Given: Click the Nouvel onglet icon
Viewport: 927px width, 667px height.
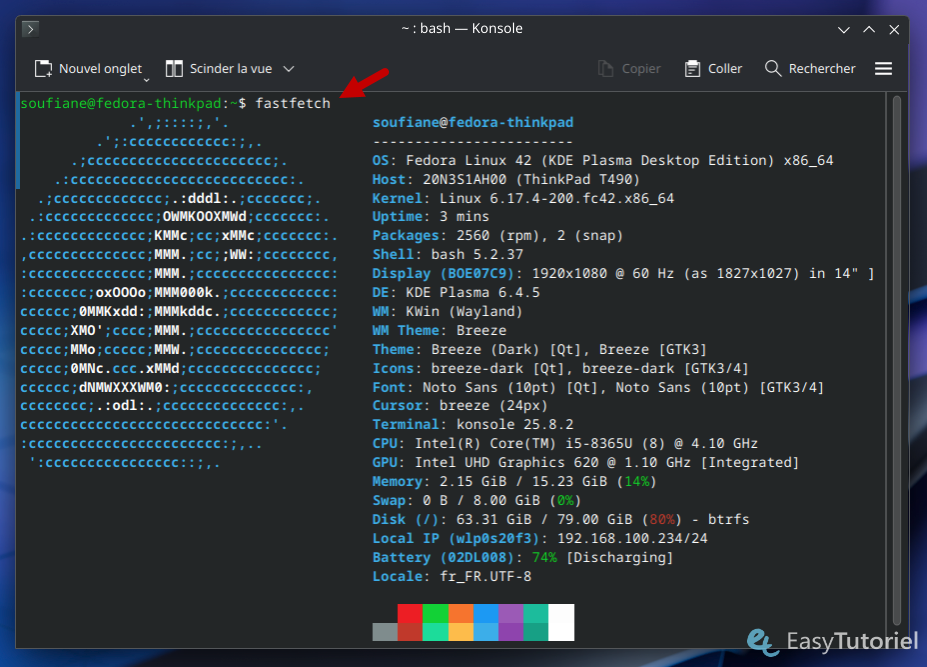Looking at the screenshot, I should [x=44, y=68].
